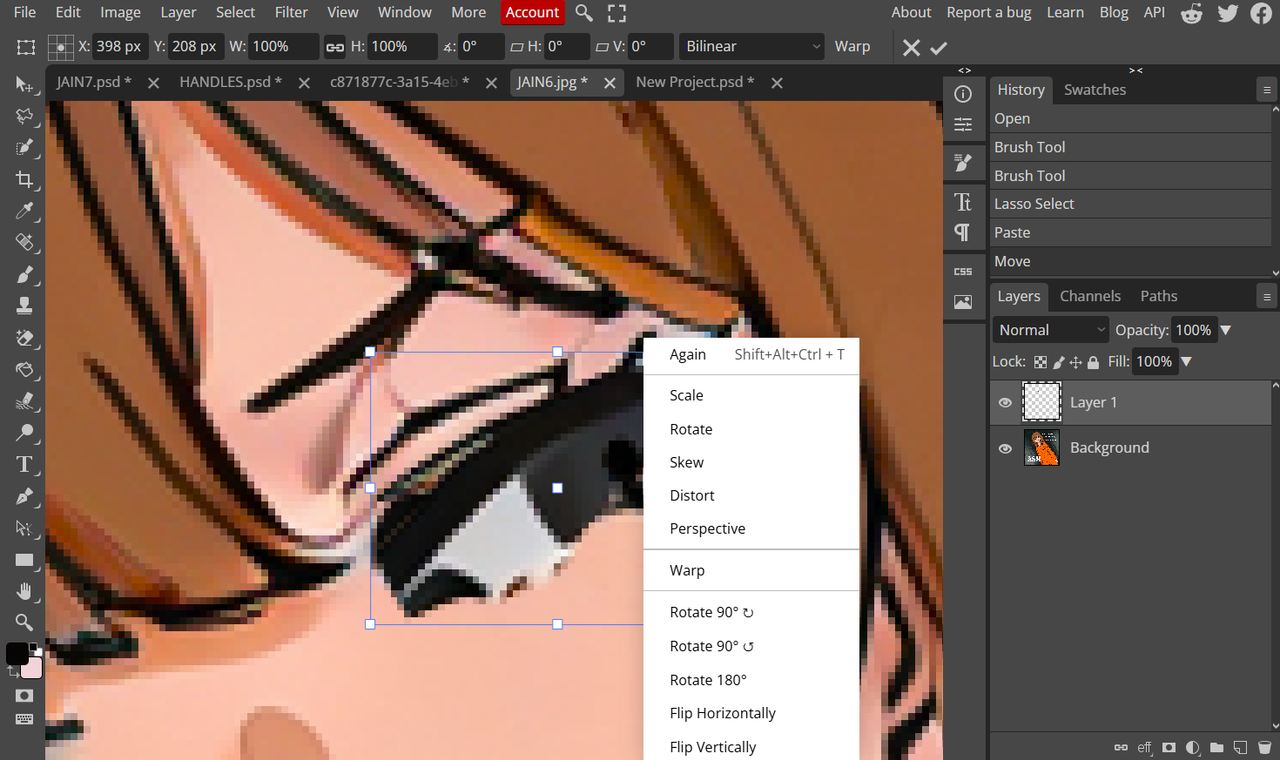Choose the Eyedropper tool

pos(24,211)
